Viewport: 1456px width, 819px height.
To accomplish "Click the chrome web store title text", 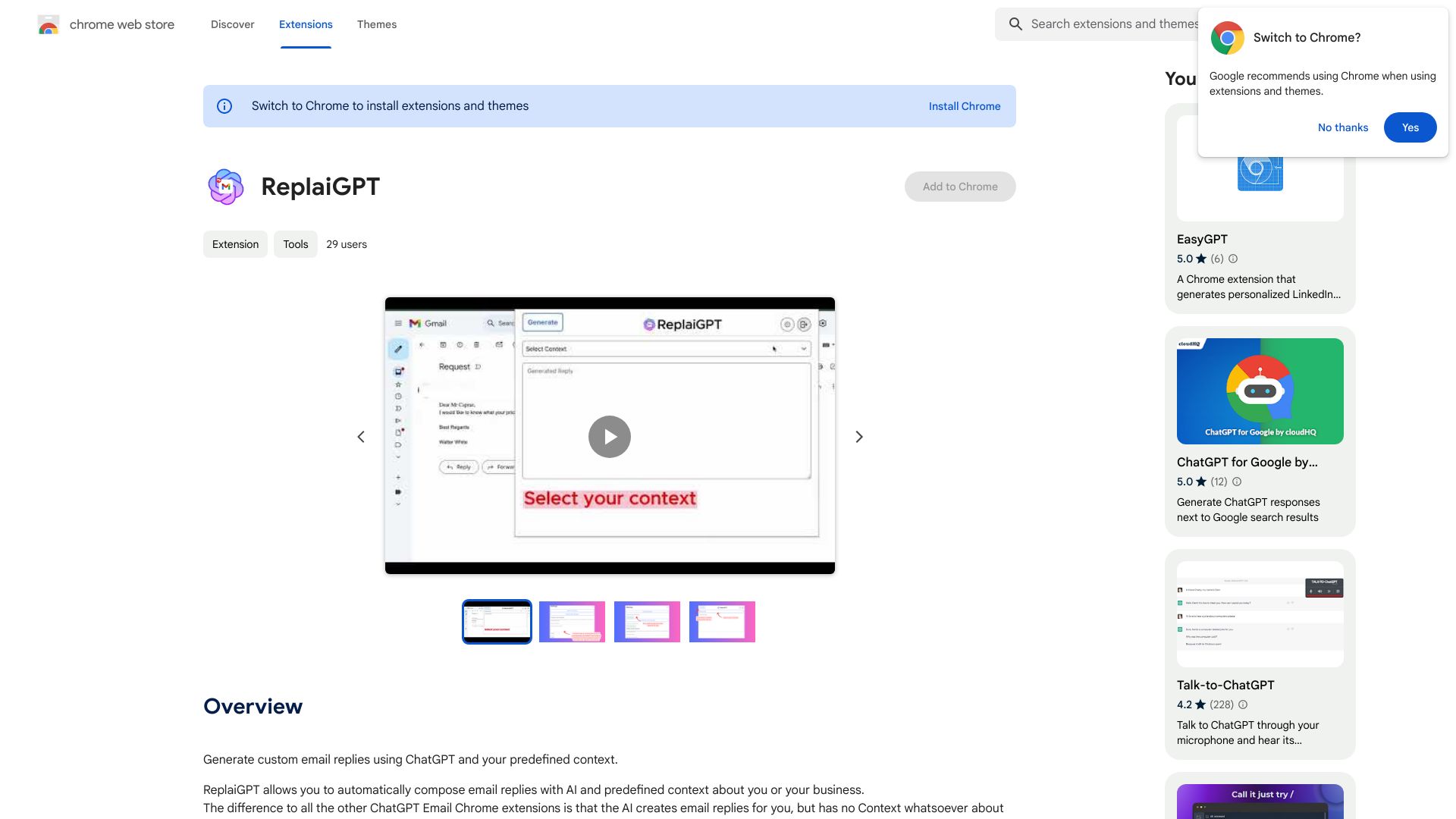I will (122, 24).
